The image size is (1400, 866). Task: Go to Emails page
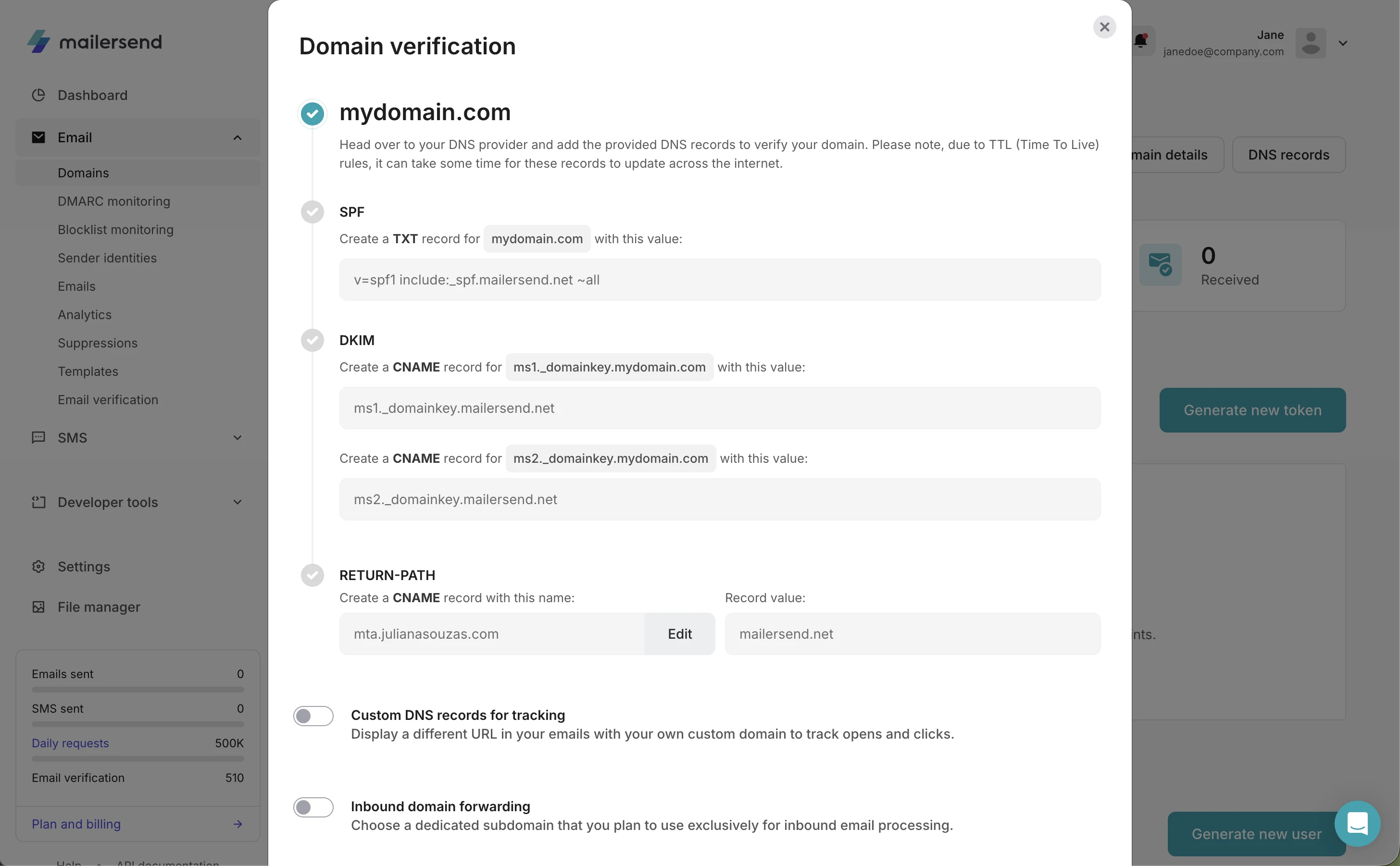pyautogui.click(x=77, y=286)
